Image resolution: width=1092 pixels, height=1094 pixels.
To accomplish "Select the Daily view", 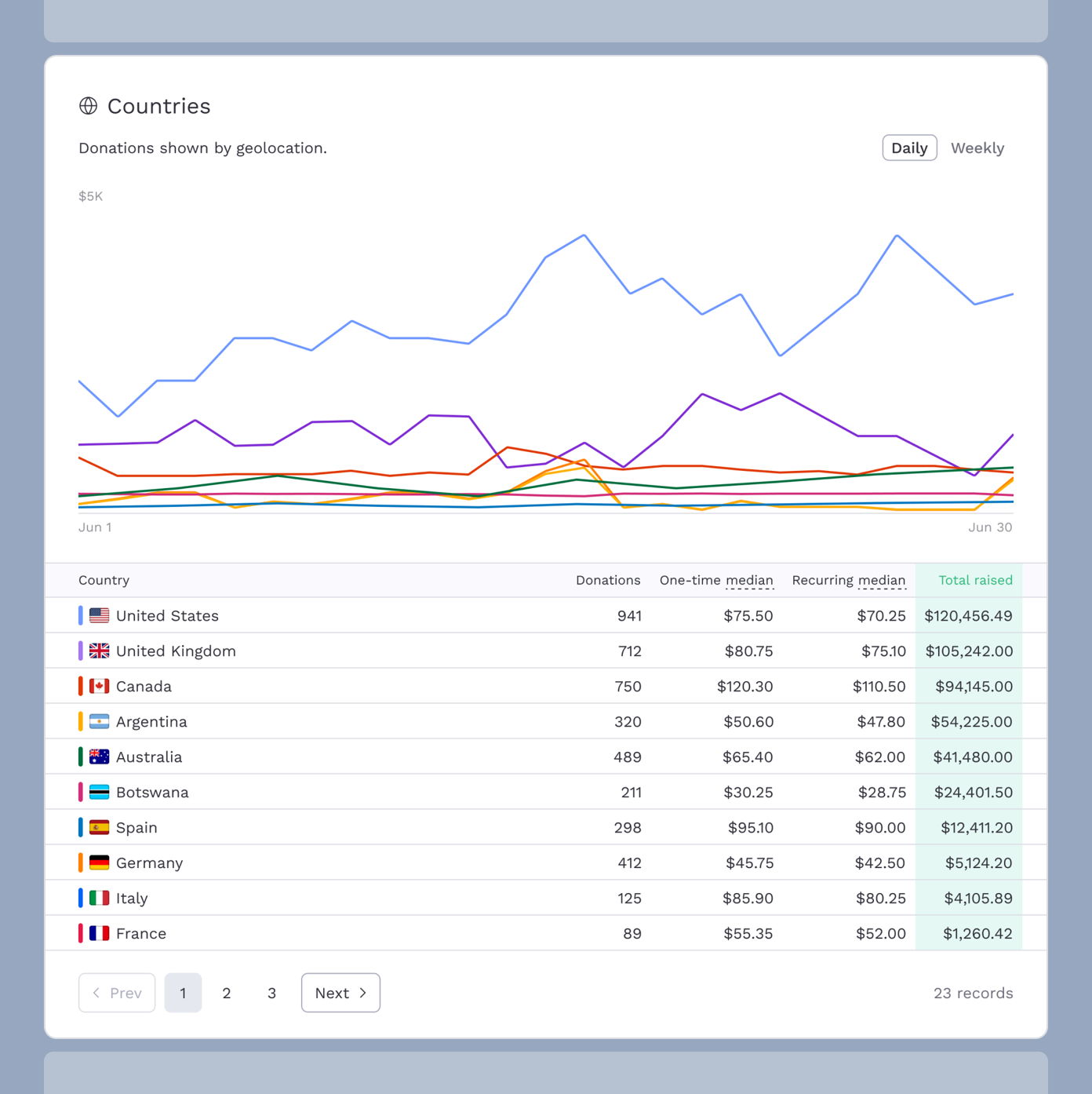I will click(909, 148).
